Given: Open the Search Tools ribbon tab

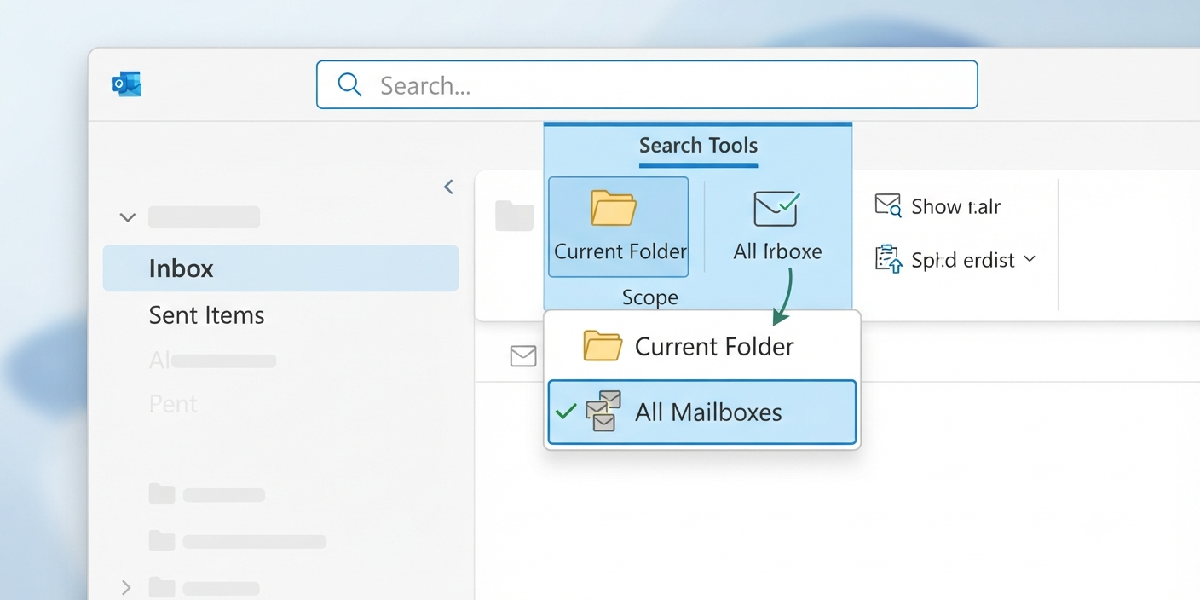Looking at the screenshot, I should (698, 146).
